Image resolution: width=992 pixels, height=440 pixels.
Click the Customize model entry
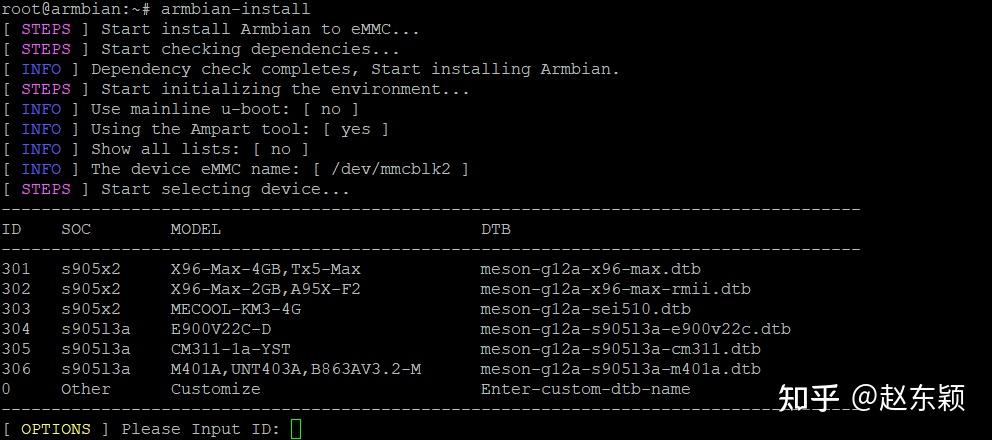coord(215,389)
